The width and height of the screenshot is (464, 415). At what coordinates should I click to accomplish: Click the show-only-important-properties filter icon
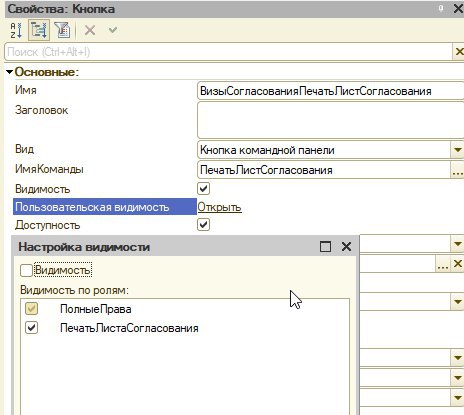(62, 30)
